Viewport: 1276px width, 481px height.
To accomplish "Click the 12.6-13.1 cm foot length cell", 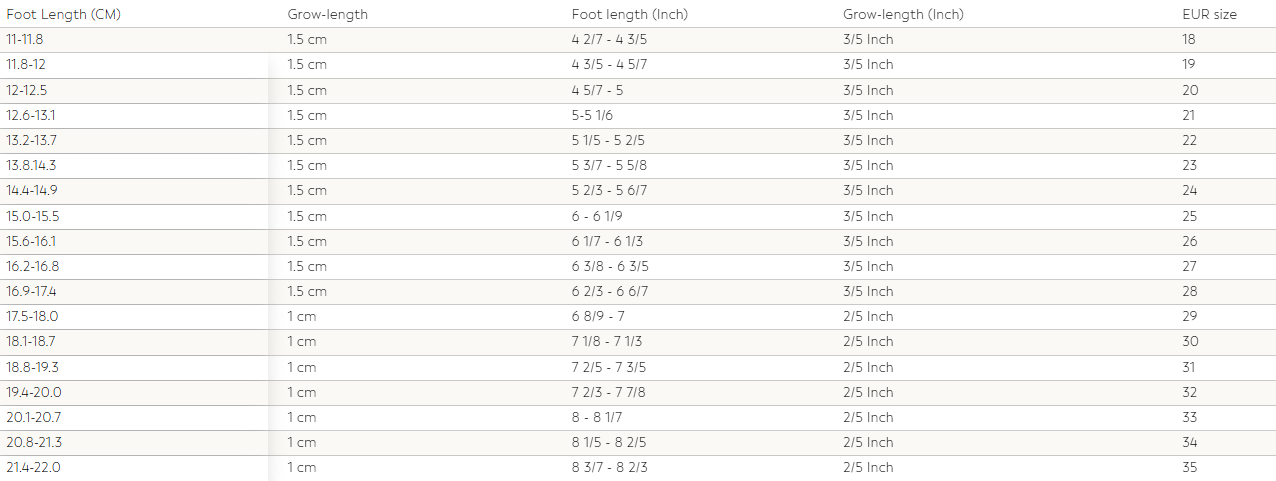I will (x=31, y=115).
